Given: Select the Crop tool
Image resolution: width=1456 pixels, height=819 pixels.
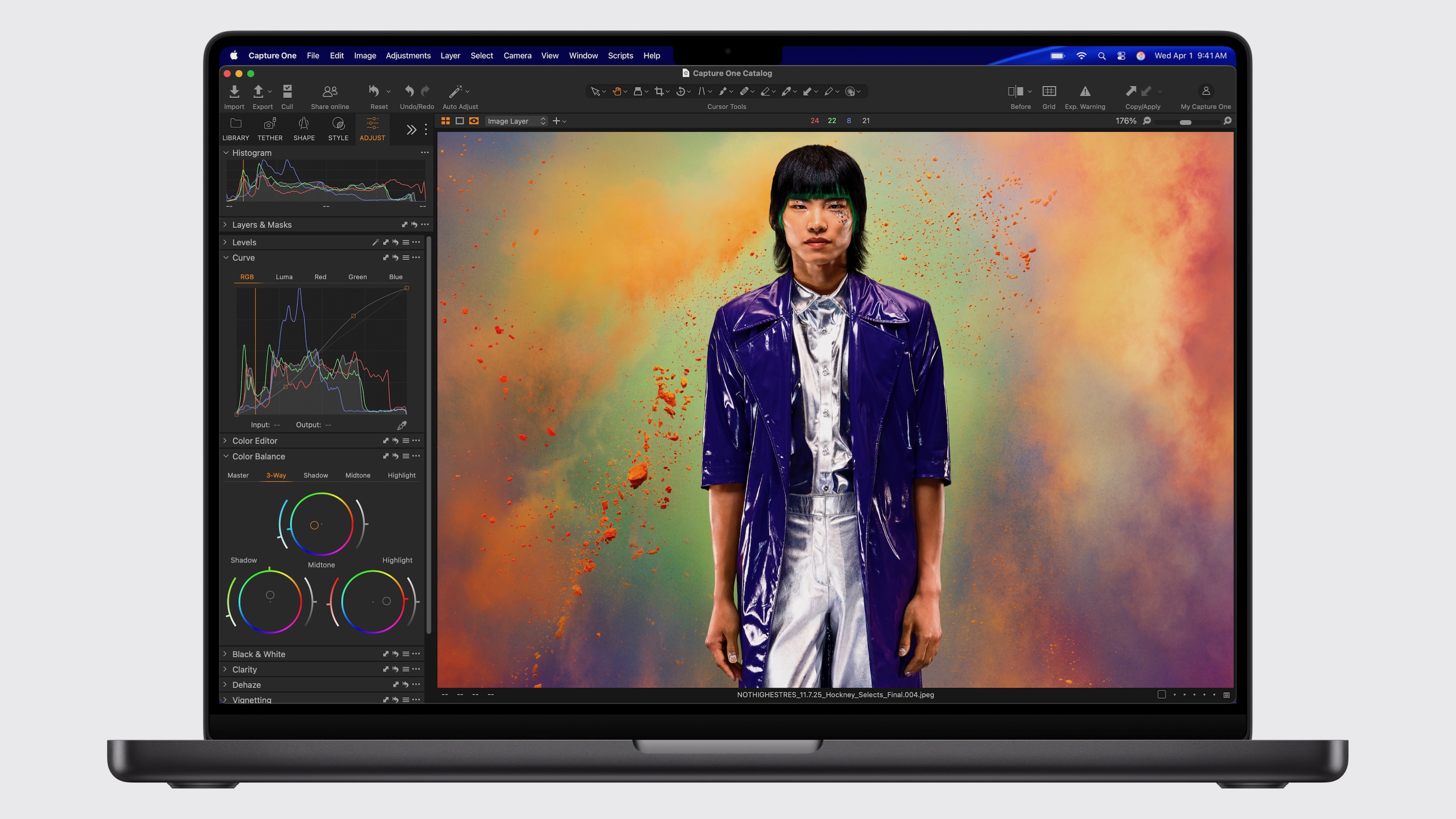Looking at the screenshot, I should click(660, 91).
